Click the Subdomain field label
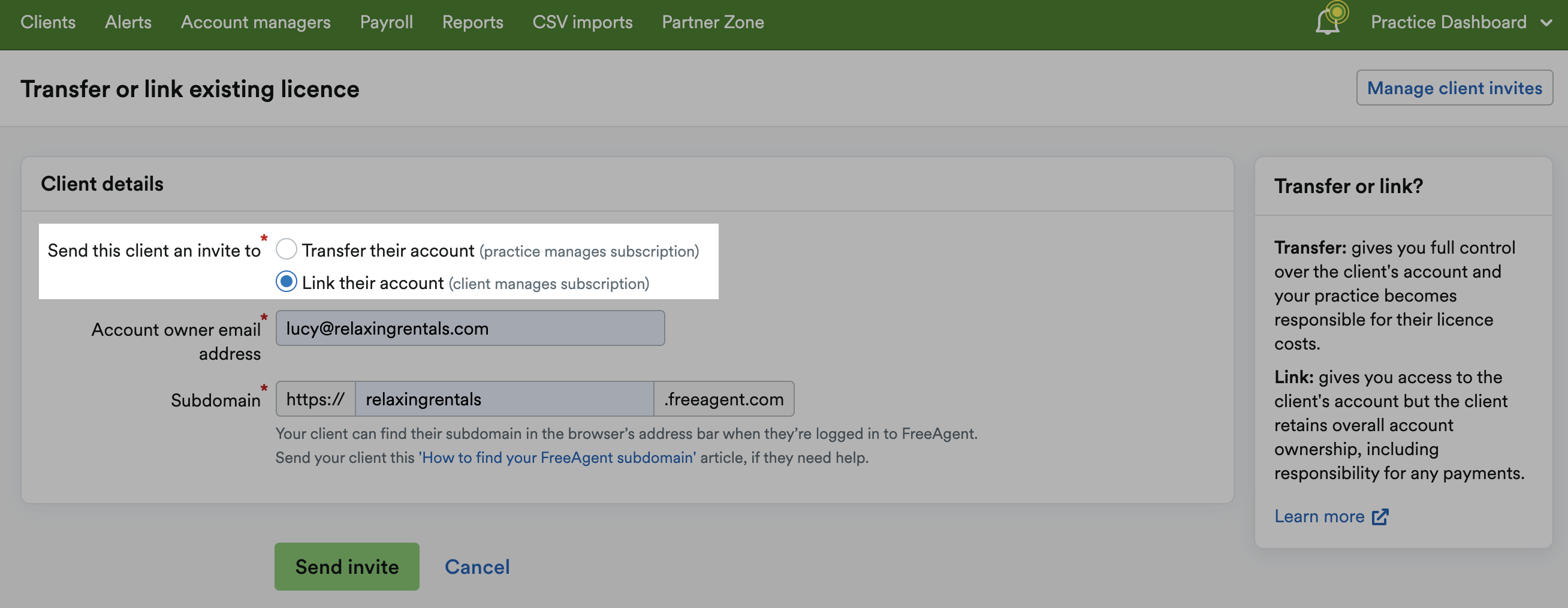The width and height of the screenshot is (1568, 608). 215,401
